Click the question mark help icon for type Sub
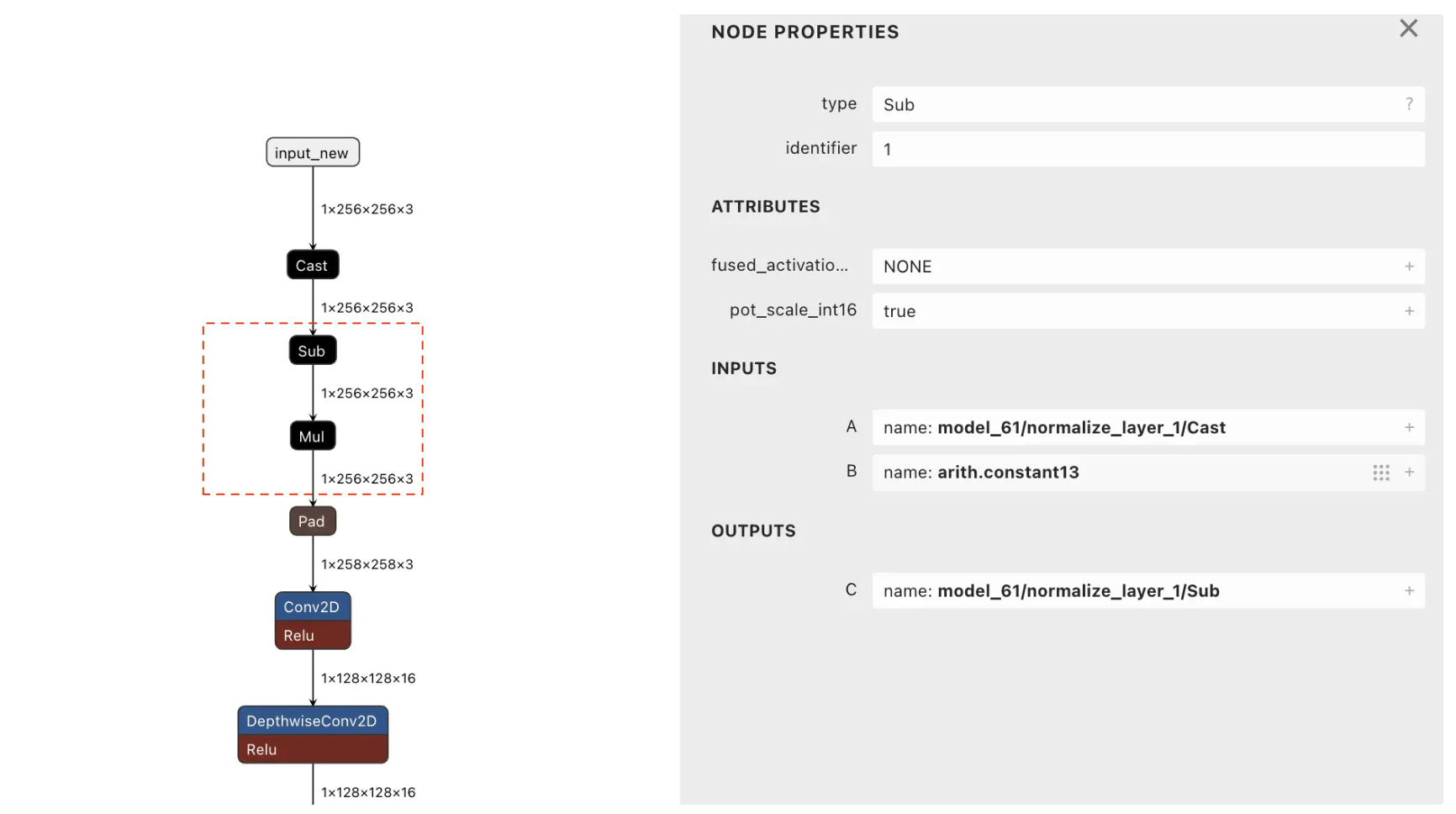This screenshot has height=814, width=1456. pos(1409,104)
